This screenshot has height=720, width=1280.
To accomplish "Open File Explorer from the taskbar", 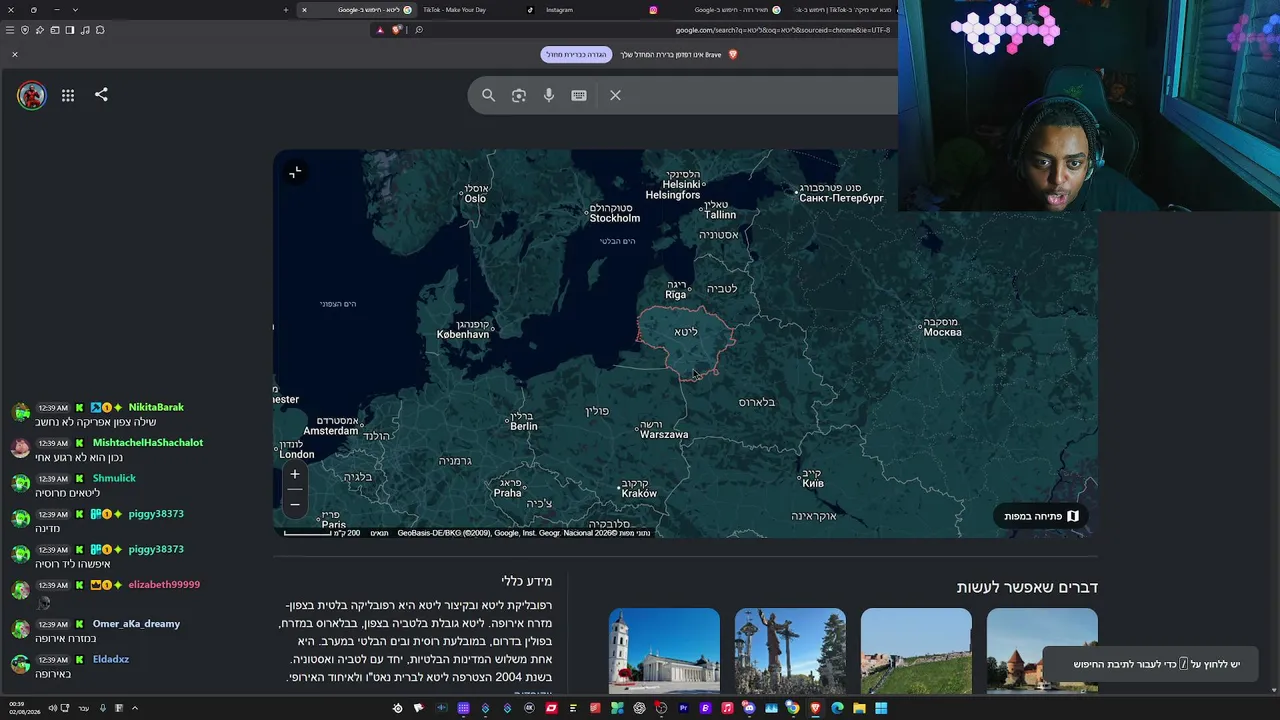I will pyautogui.click(x=859, y=708).
